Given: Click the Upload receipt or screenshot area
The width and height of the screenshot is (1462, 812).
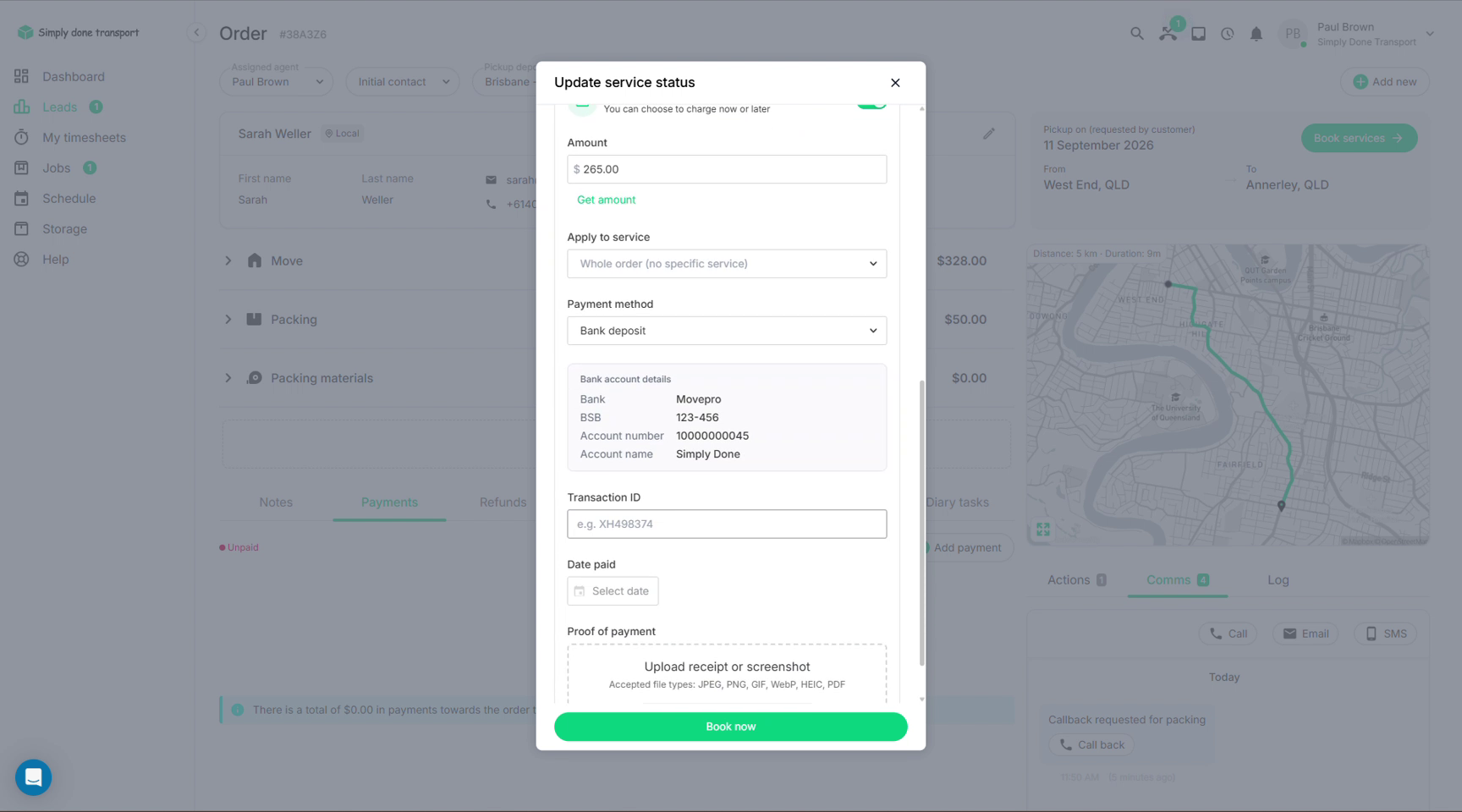Looking at the screenshot, I should (x=727, y=674).
